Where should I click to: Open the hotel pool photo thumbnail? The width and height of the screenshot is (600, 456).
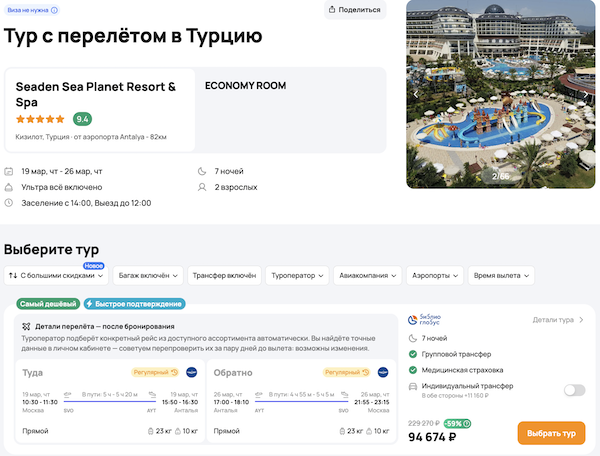pyautogui.click(x=500, y=94)
